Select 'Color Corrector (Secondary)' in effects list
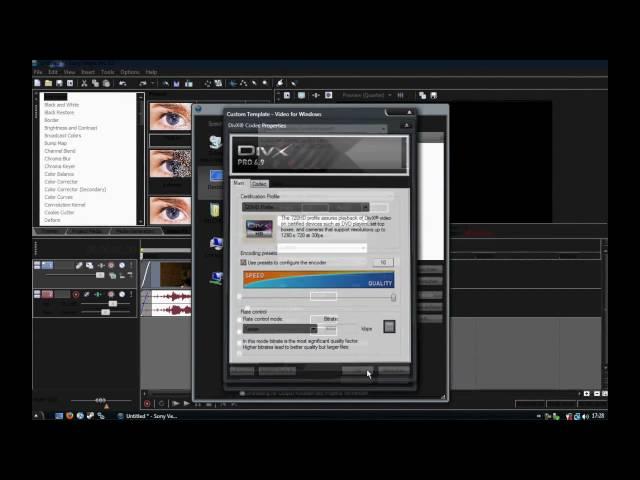 point(75,189)
